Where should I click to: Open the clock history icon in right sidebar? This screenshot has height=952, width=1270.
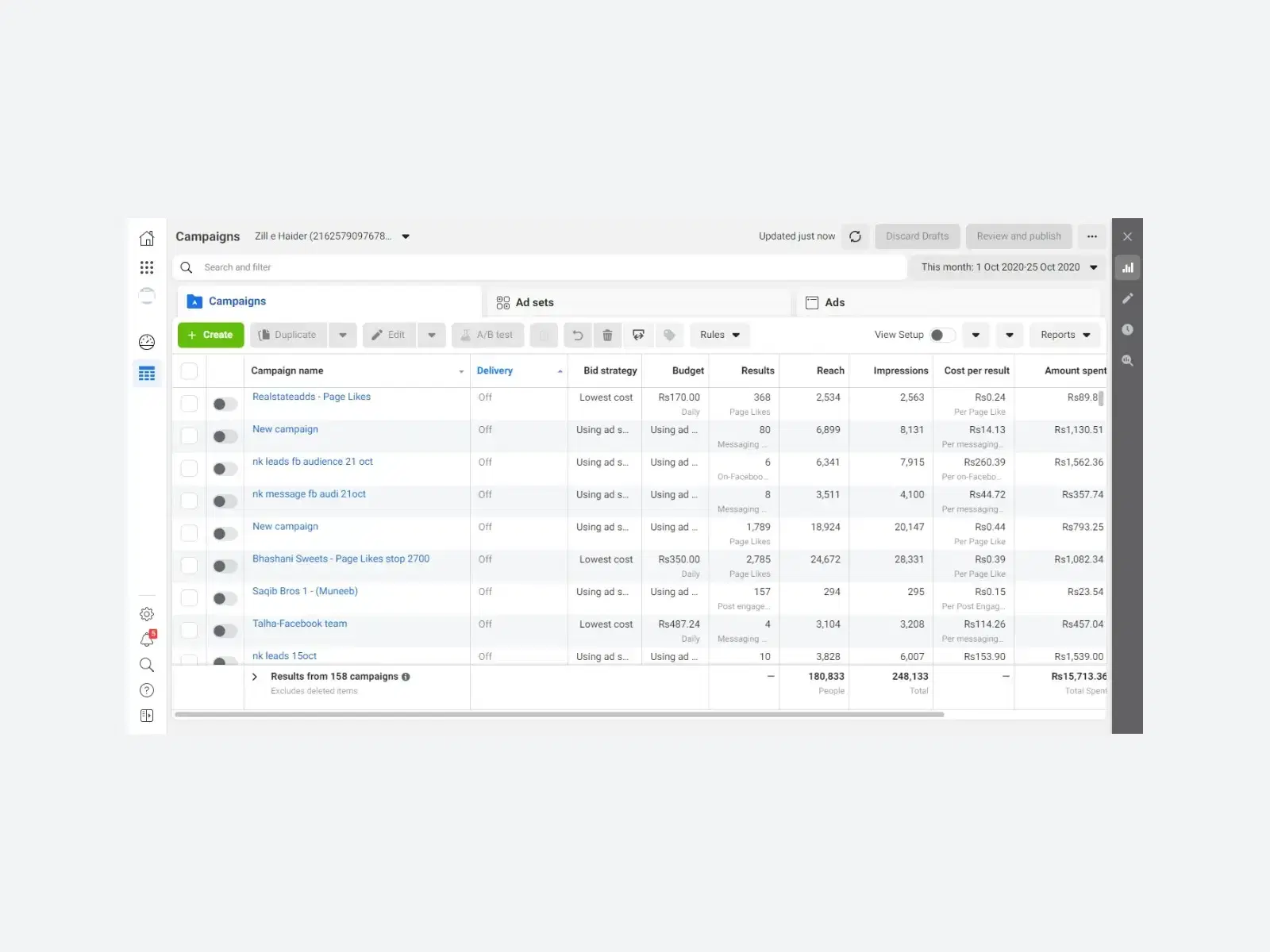click(x=1127, y=329)
